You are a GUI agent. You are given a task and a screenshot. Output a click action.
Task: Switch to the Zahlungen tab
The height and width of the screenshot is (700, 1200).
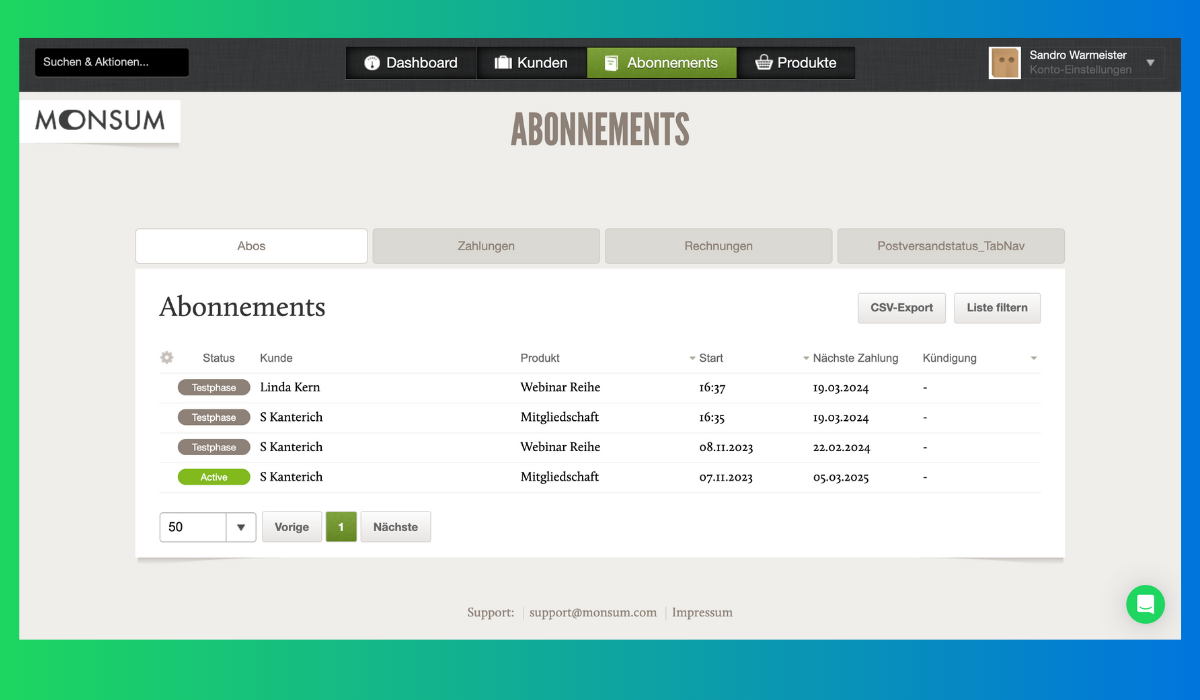(486, 246)
